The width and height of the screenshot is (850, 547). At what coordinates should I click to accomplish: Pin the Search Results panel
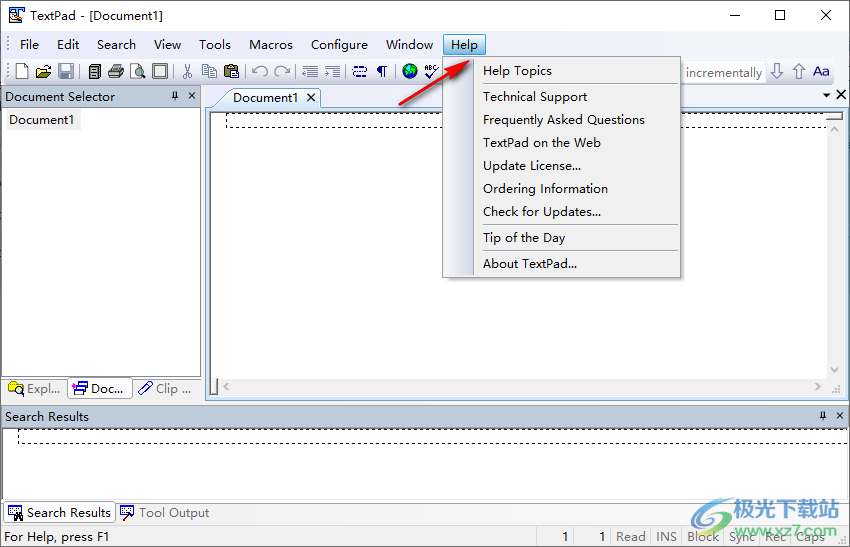click(823, 416)
